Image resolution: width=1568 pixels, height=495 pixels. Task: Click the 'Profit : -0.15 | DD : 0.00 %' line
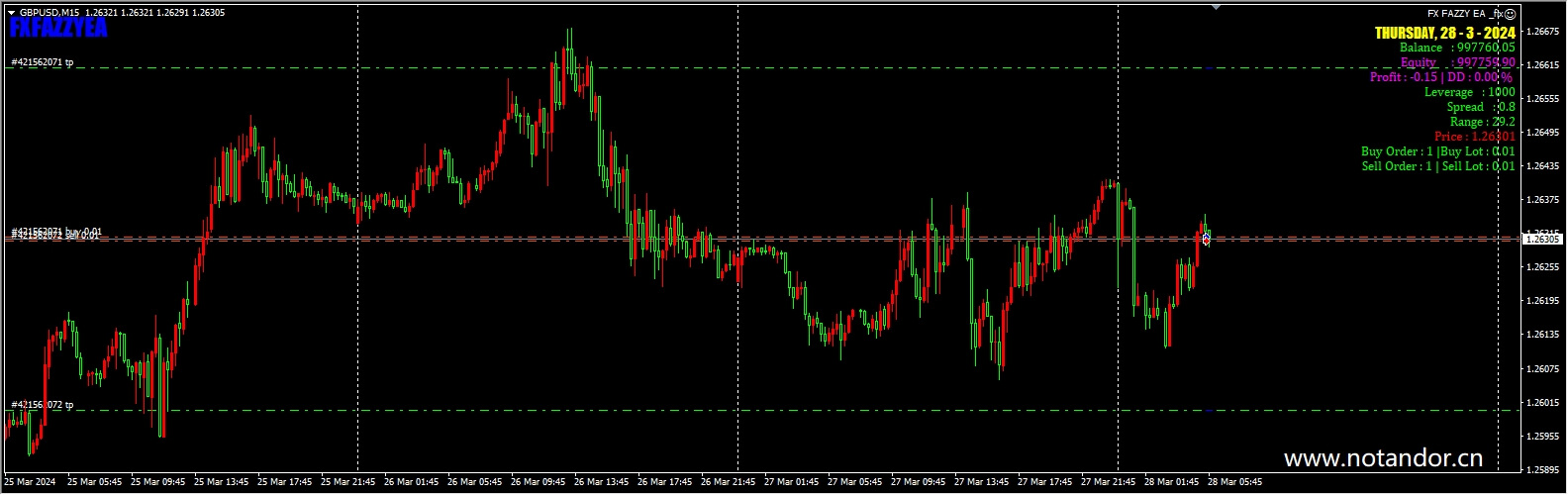pos(1441,77)
